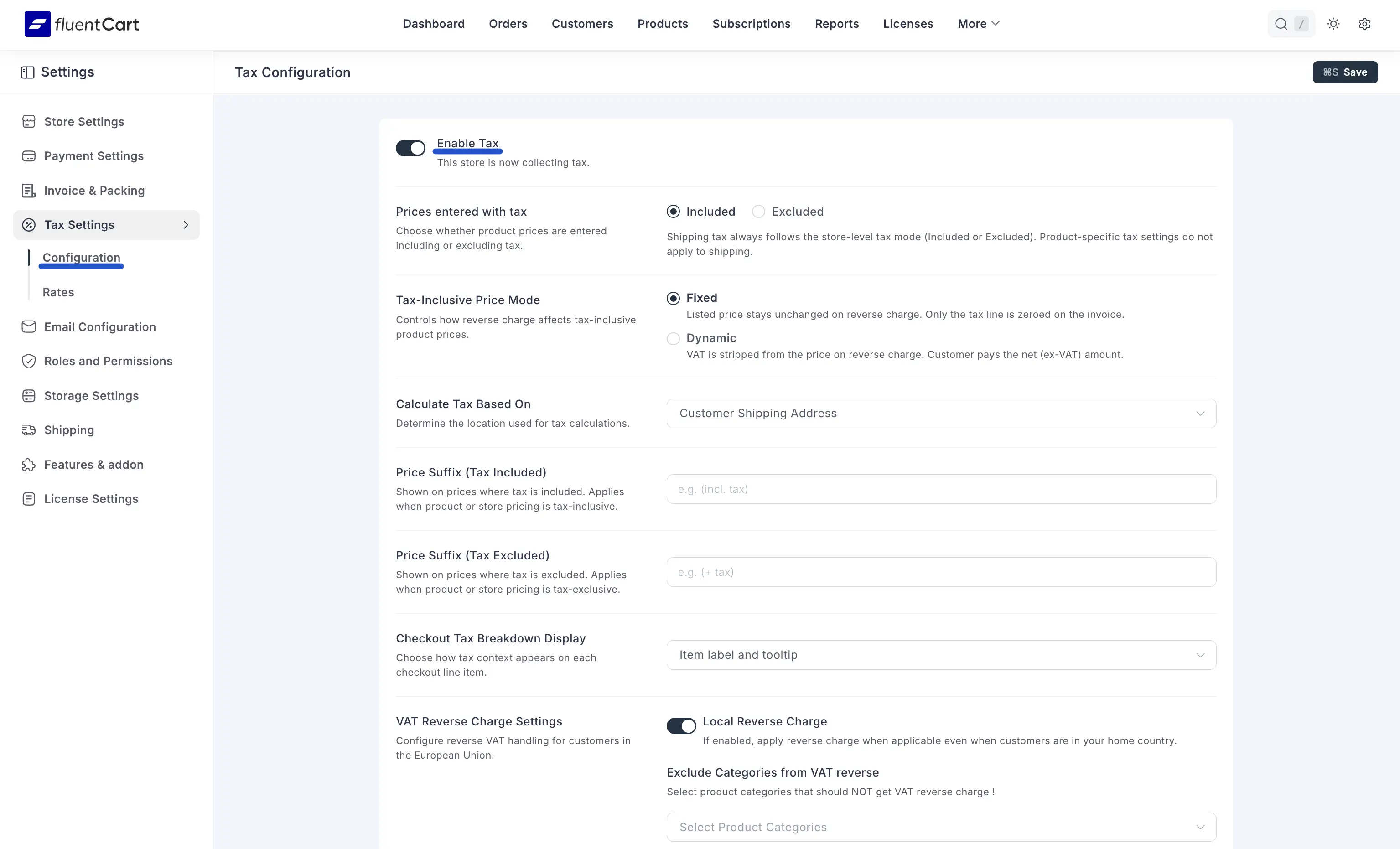Navigate to Products
This screenshot has width=1400, height=849.
(663, 24)
